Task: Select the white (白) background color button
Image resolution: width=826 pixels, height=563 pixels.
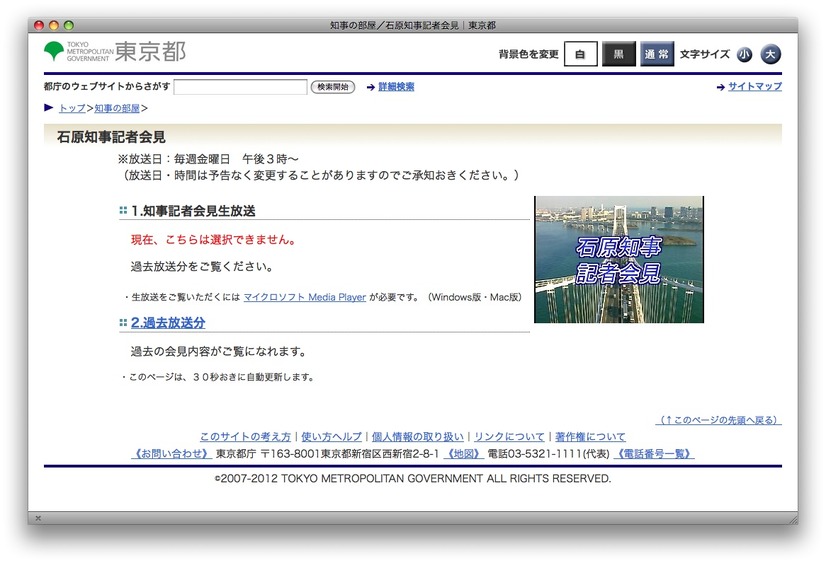Action: pos(581,54)
